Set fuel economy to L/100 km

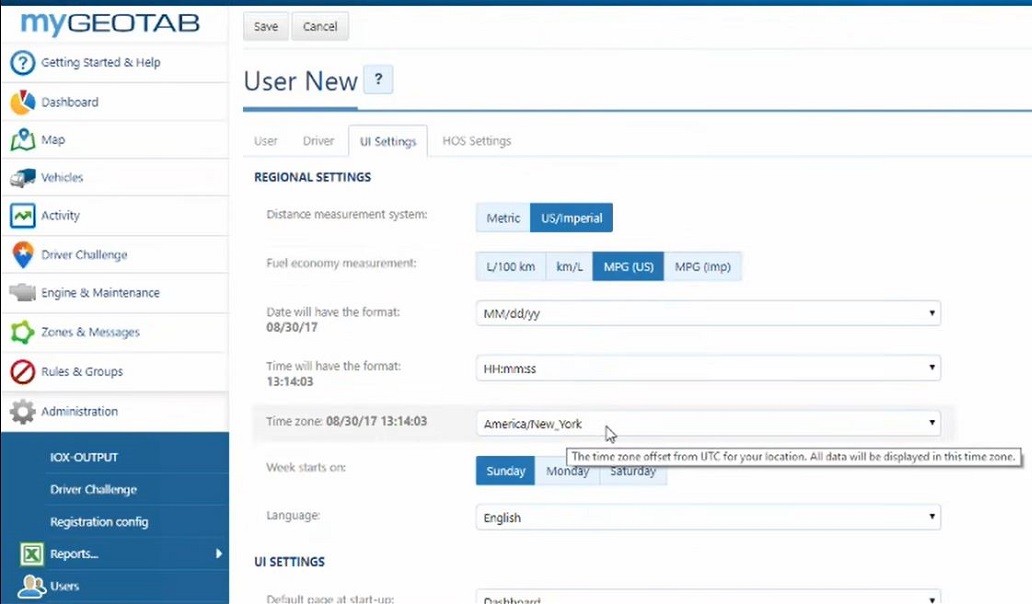pyautogui.click(x=510, y=267)
